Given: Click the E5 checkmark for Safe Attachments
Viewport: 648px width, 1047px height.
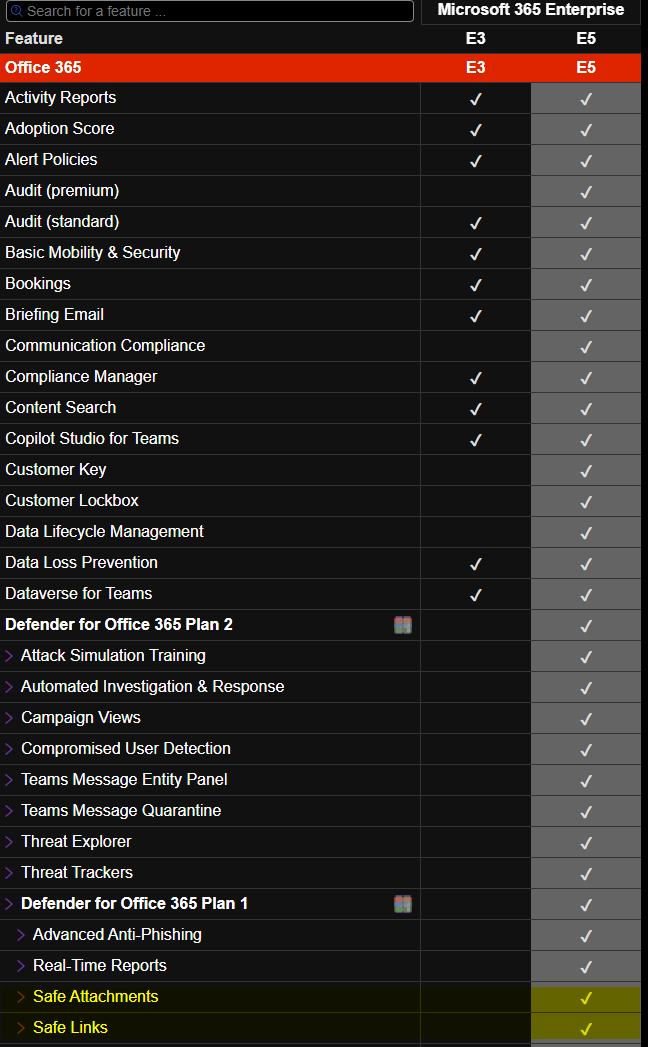Looking at the screenshot, I should click(x=586, y=998).
